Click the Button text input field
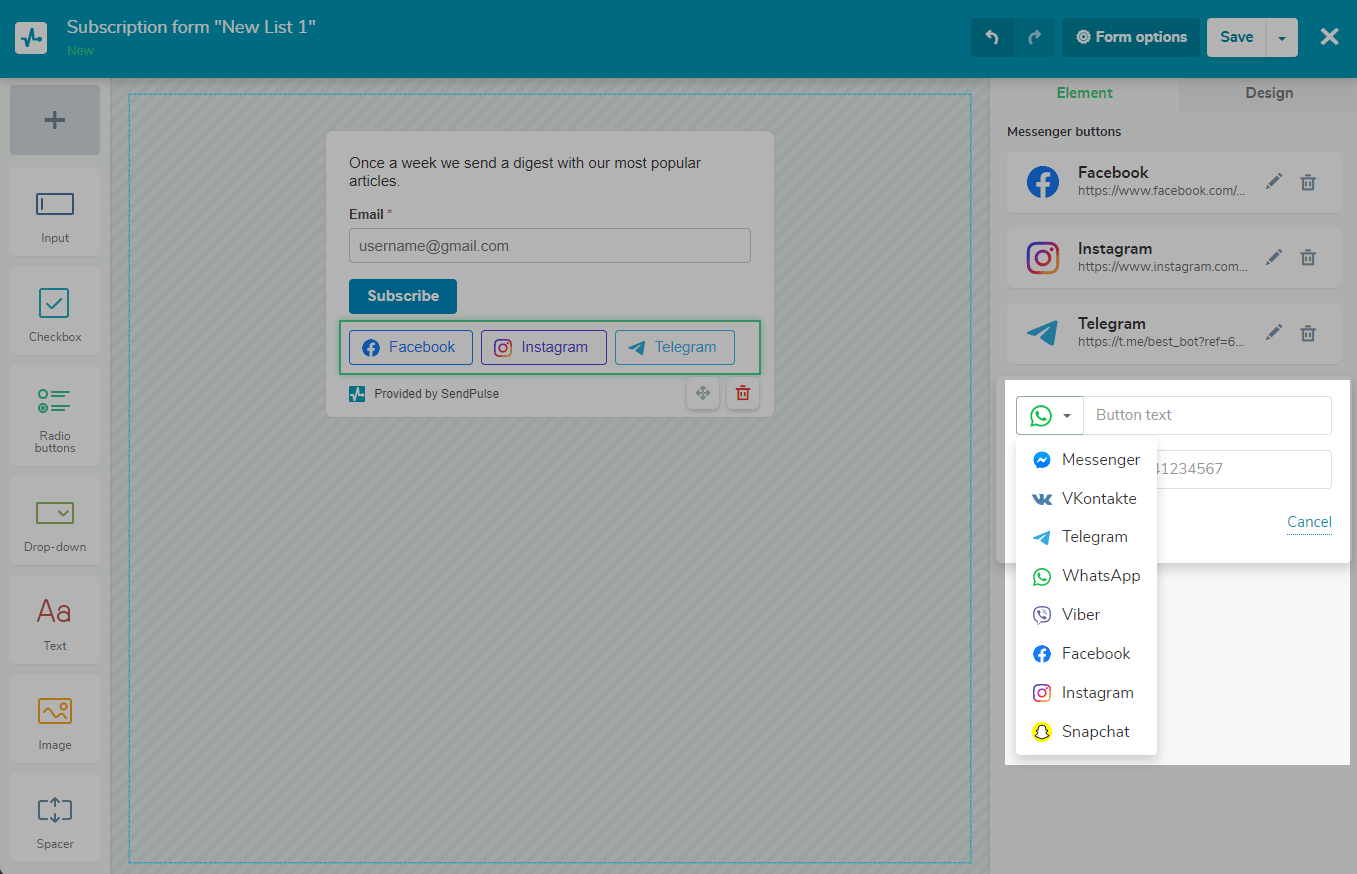This screenshot has width=1357, height=874. pos(1207,415)
